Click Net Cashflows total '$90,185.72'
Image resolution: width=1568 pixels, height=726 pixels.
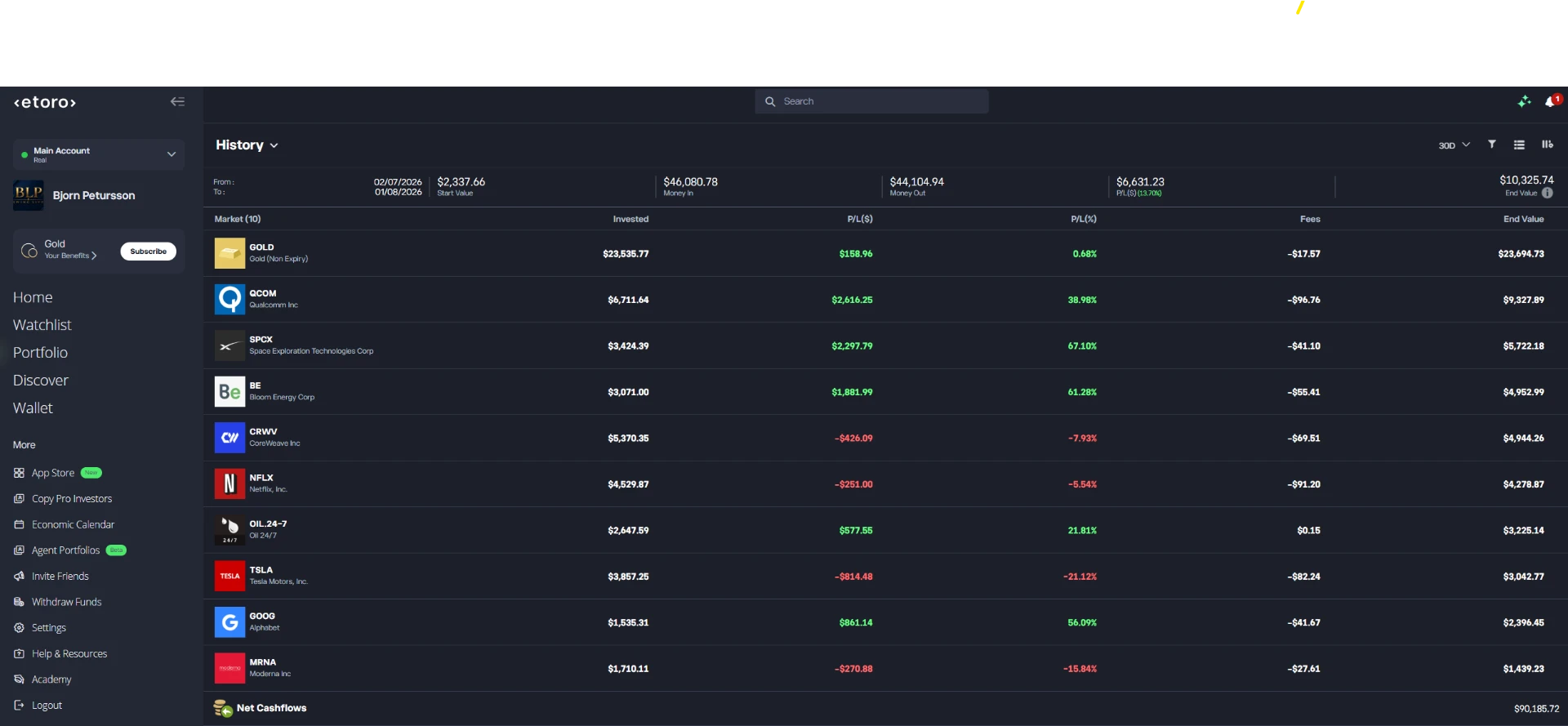(1536, 709)
